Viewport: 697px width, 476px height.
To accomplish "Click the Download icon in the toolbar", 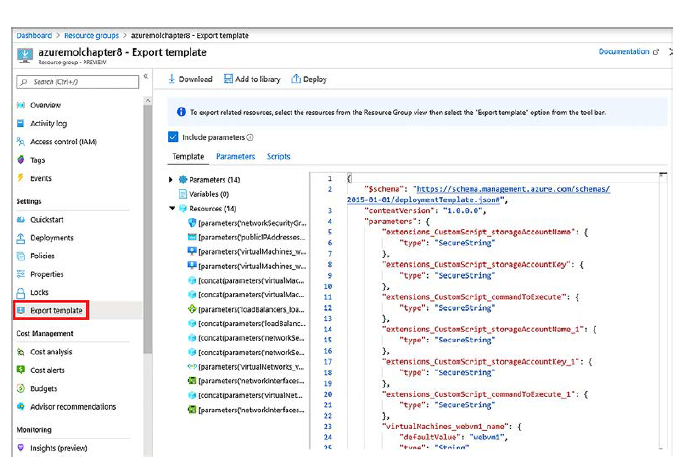I will pyautogui.click(x=171, y=79).
